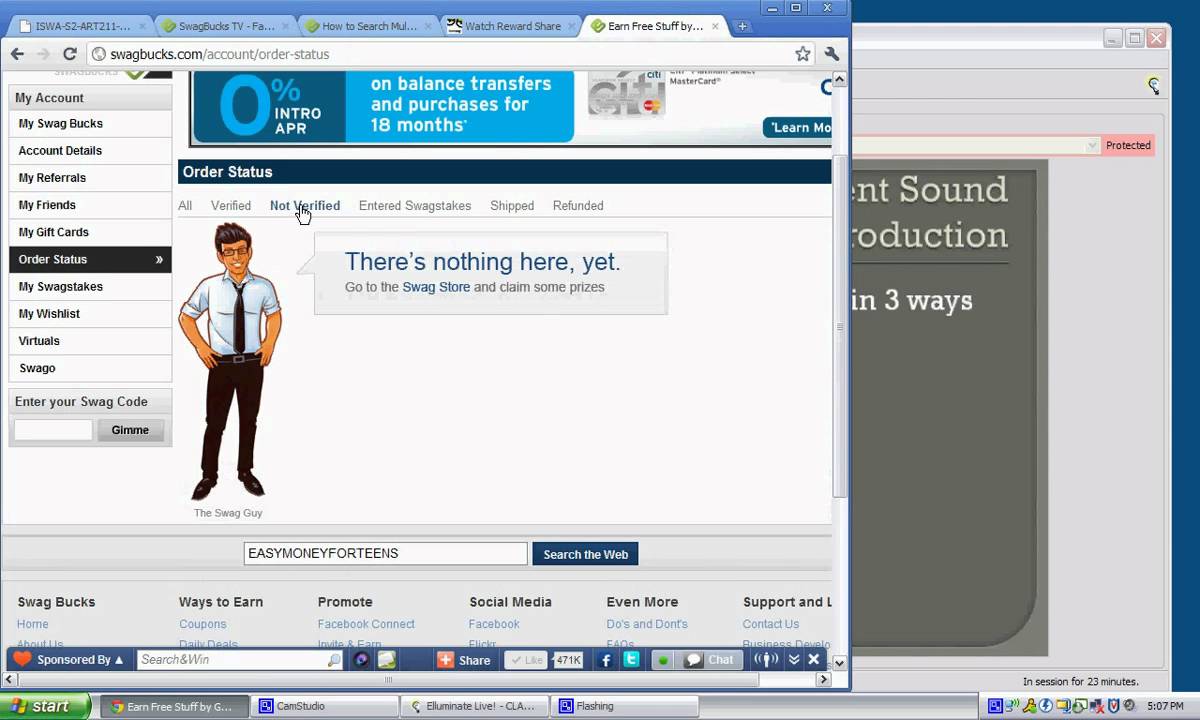Image resolution: width=1200 pixels, height=720 pixels.
Task: Close the Earn Free Stuff tab
Action: point(715,26)
